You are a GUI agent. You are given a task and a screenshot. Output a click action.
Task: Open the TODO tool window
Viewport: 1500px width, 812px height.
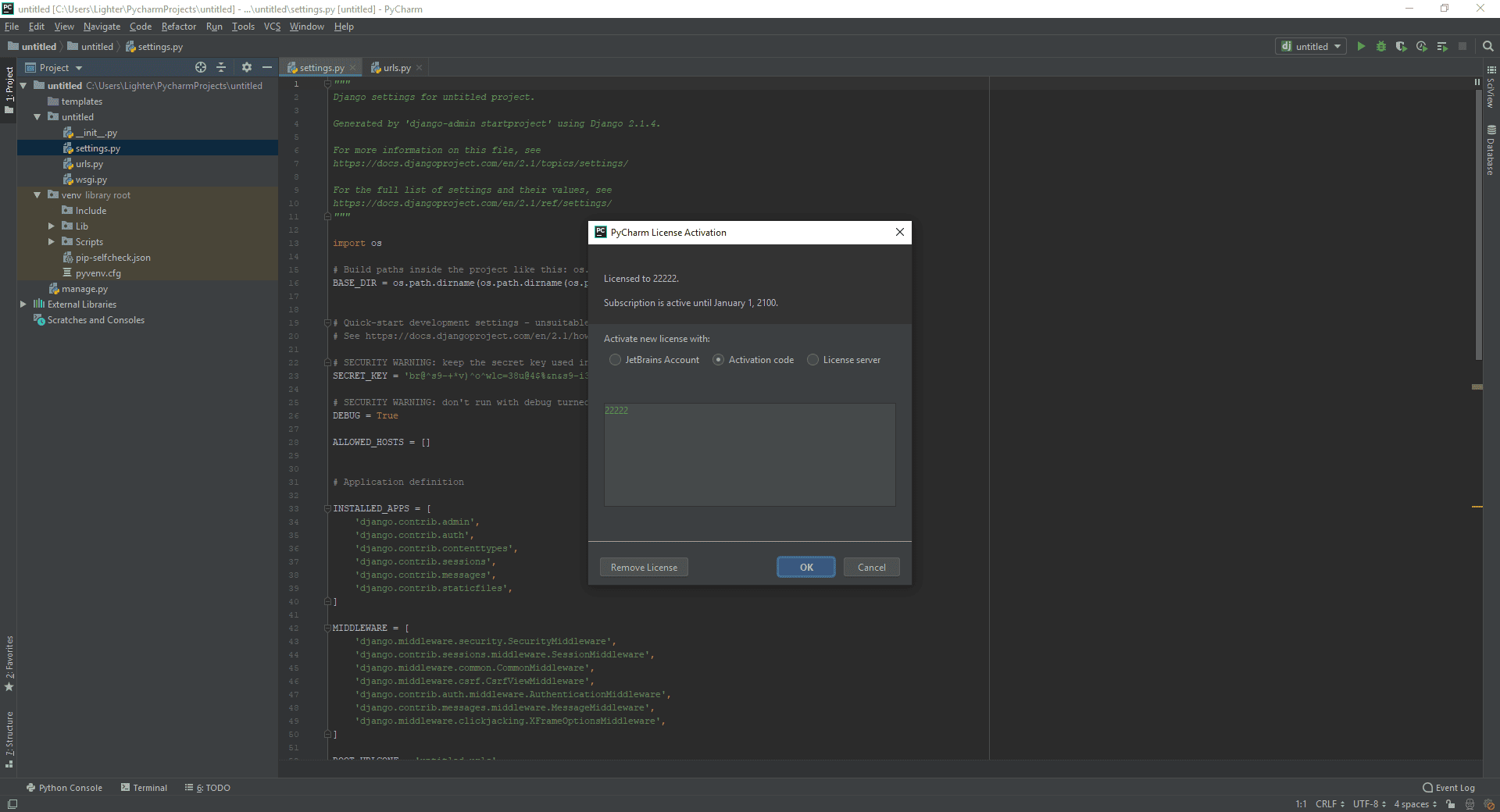pos(208,788)
